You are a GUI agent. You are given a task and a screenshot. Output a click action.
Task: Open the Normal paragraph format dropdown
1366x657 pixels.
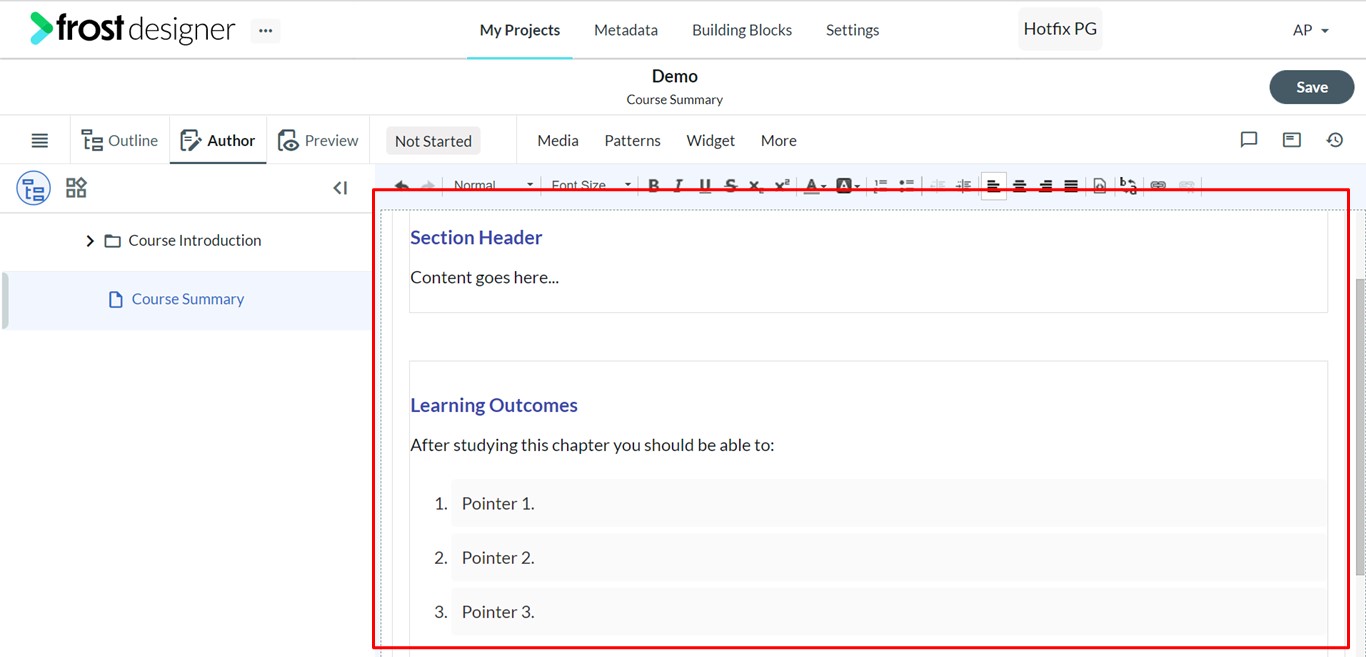point(493,185)
